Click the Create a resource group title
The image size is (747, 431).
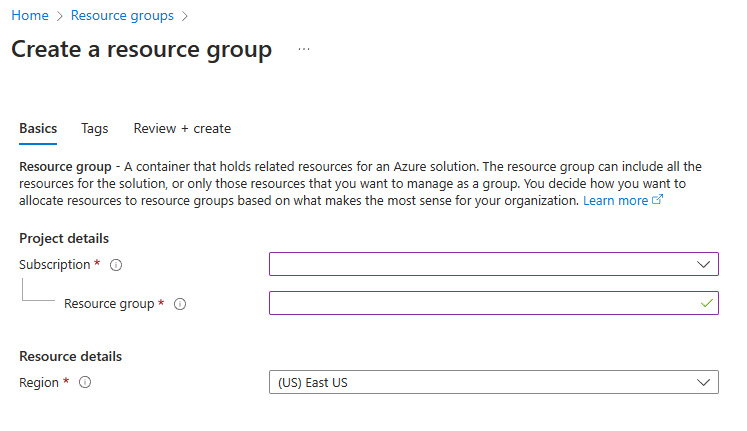(x=141, y=50)
